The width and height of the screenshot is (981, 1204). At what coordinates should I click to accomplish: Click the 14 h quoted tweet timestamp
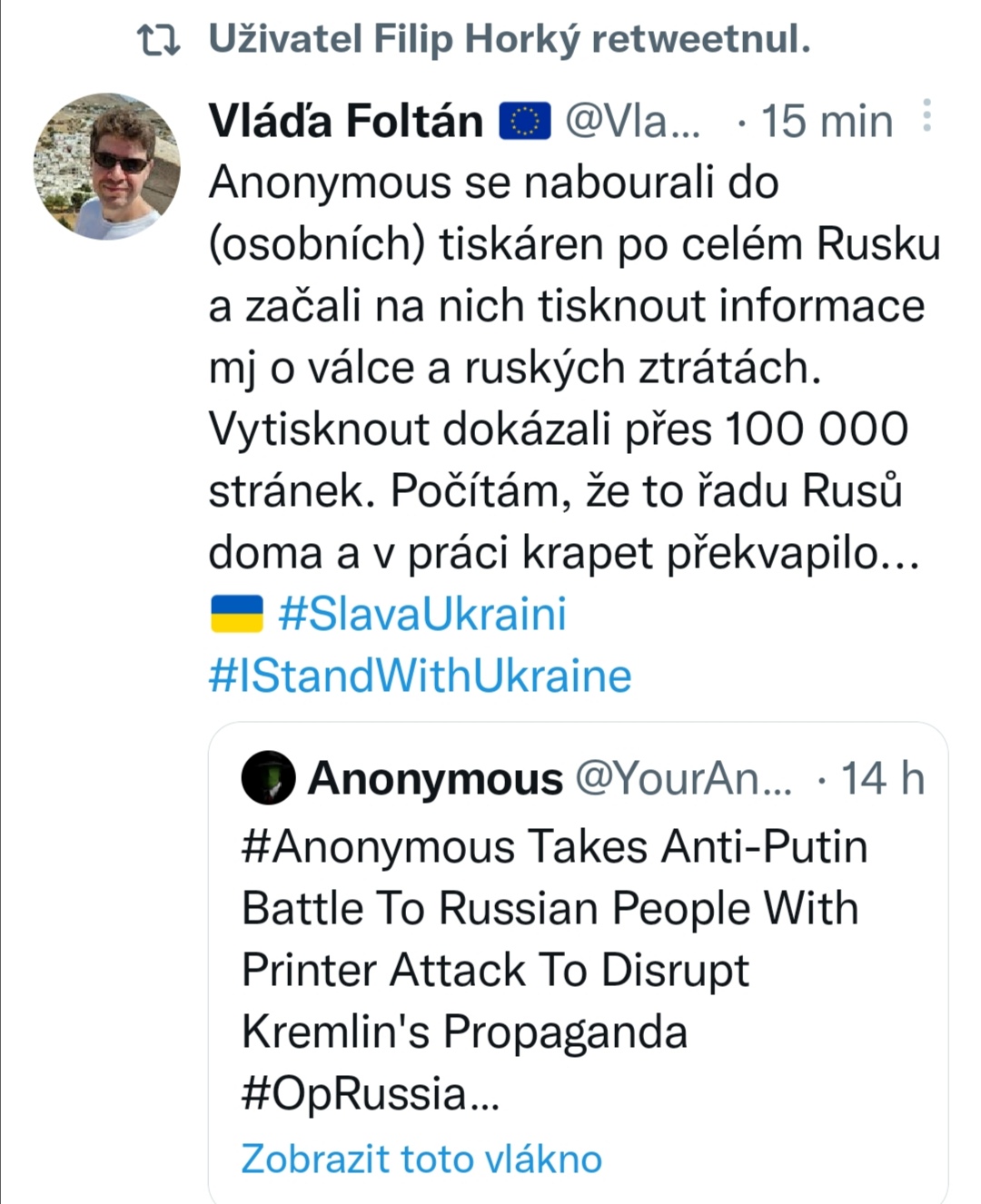[882, 779]
